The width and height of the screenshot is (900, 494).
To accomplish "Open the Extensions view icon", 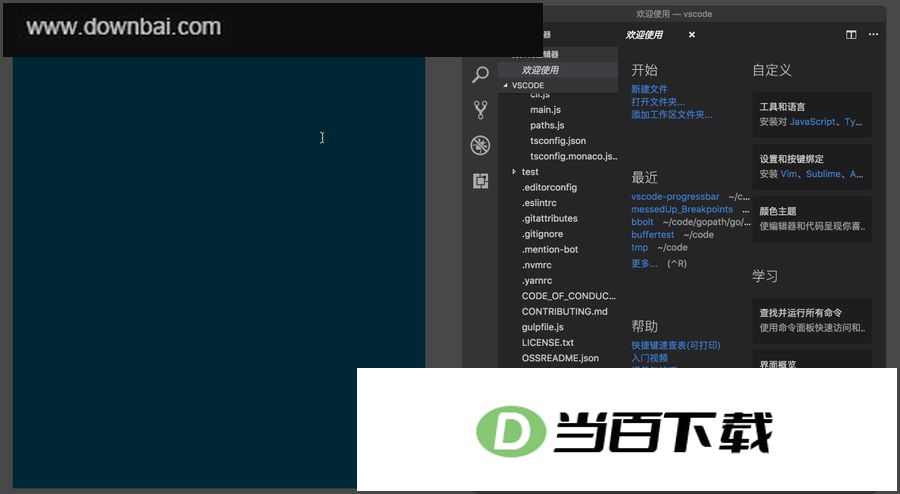I will click(480, 181).
